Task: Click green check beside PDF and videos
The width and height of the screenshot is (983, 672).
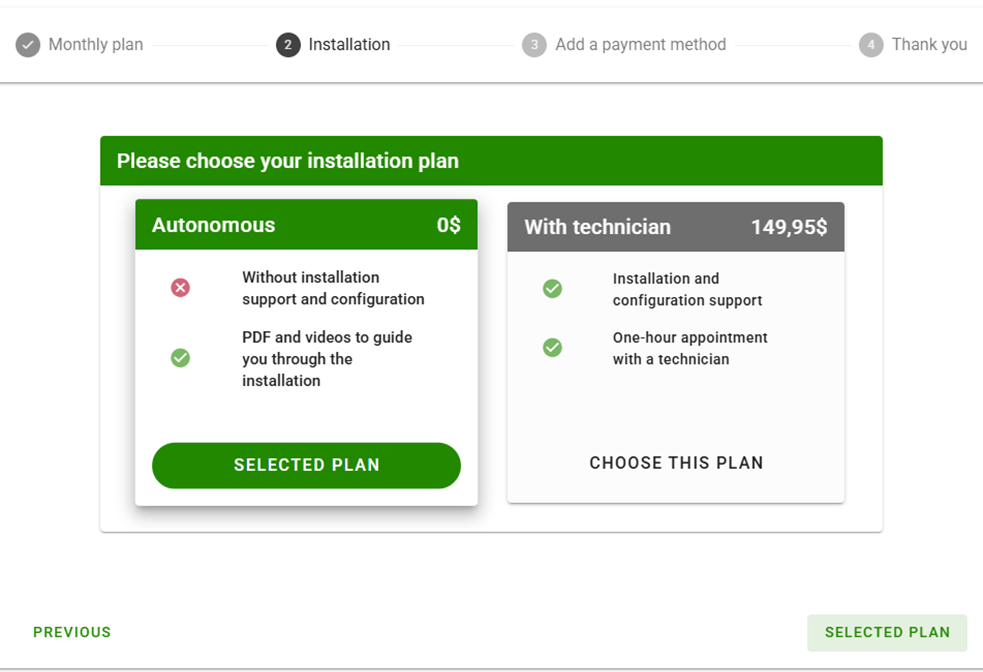Action: (x=180, y=358)
